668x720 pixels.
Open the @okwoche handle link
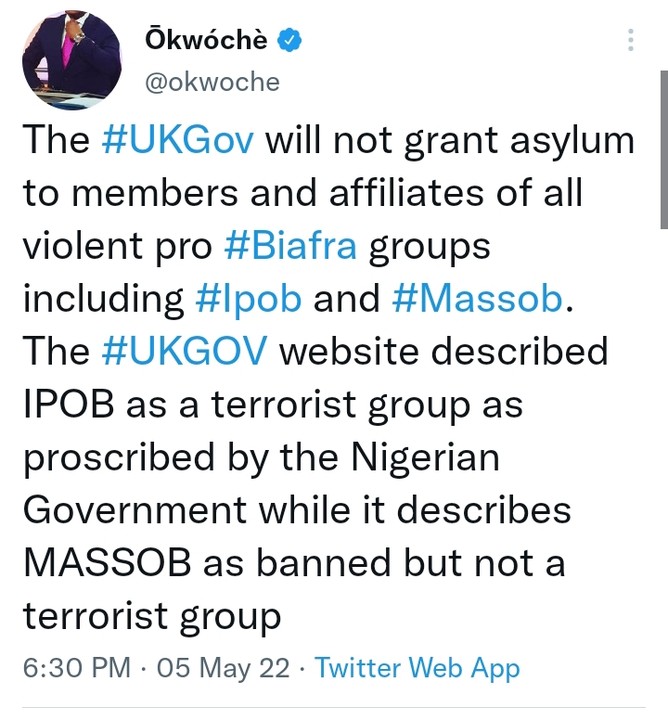point(212,82)
